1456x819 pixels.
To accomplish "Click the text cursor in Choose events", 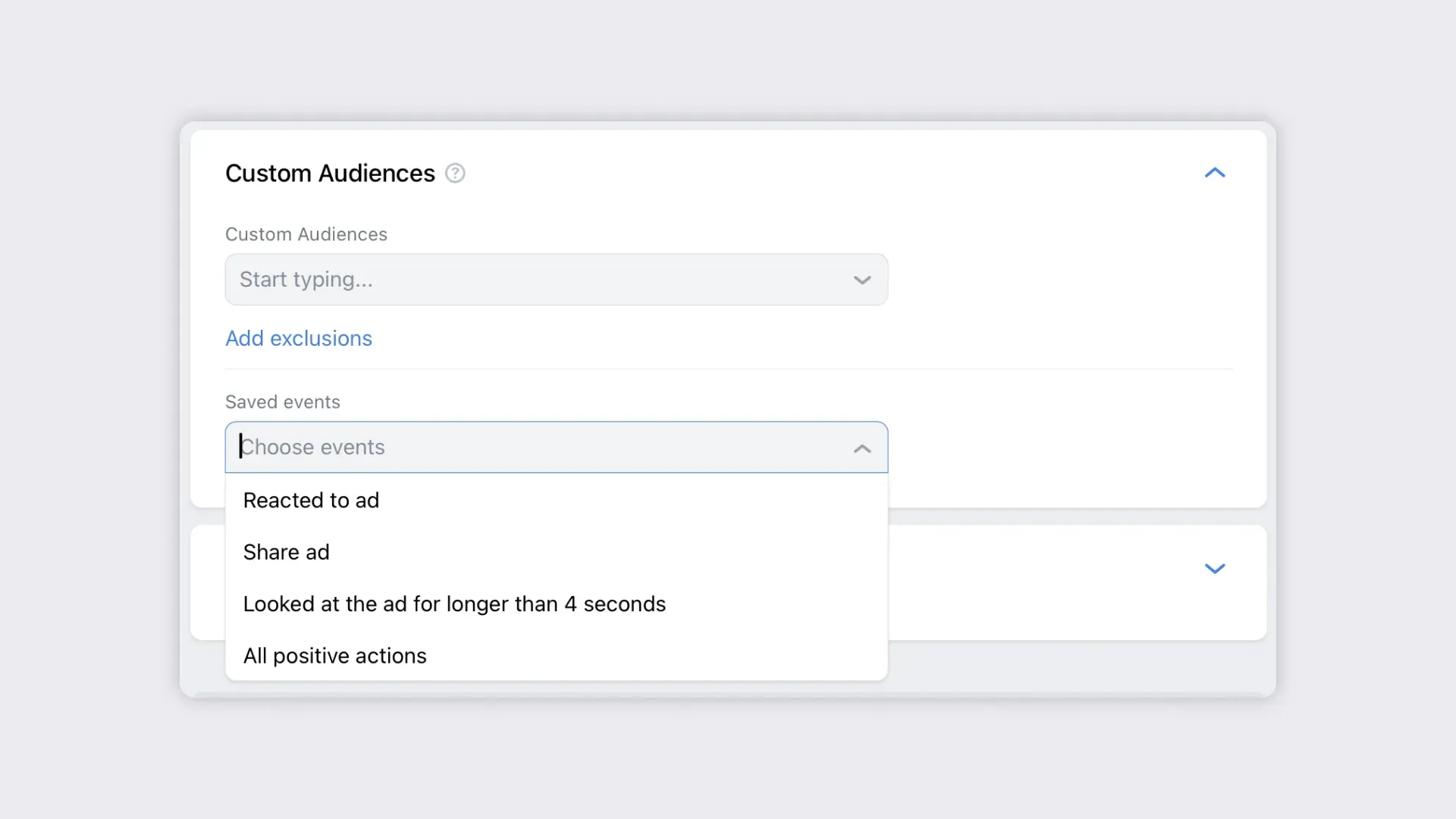I will (x=241, y=447).
